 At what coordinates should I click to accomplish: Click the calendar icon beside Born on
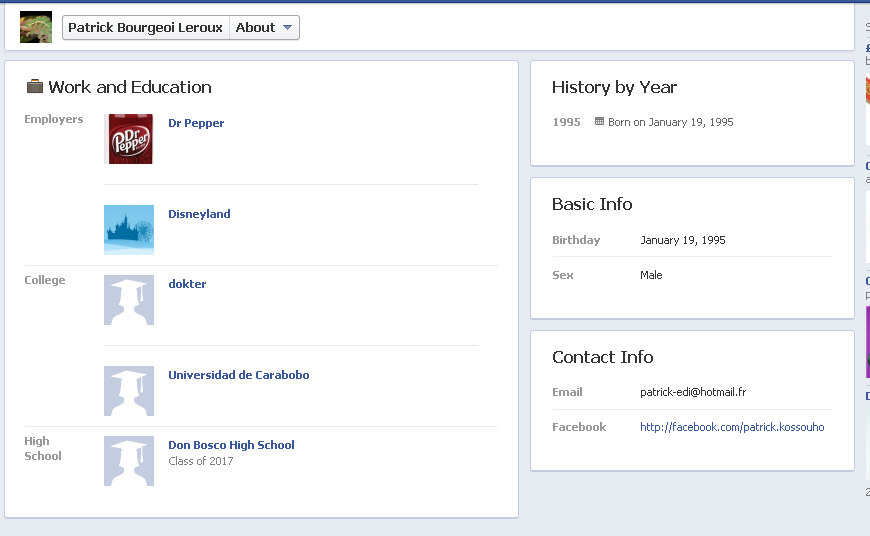pos(599,122)
